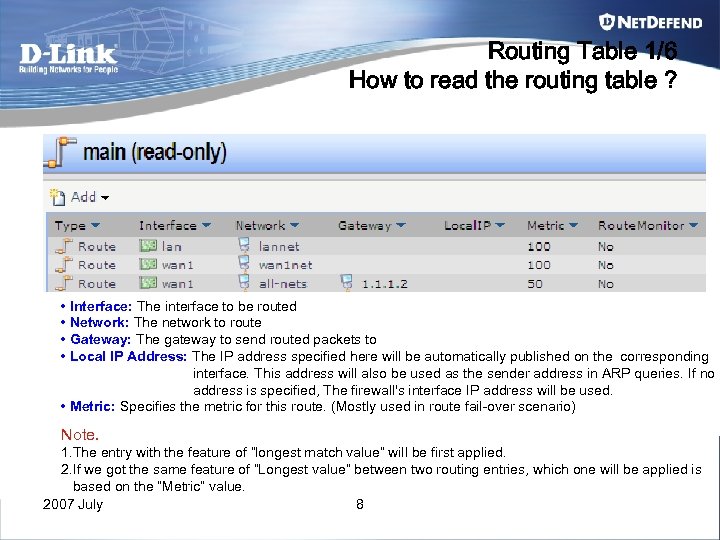
Task: Click the lannet network cell
Action: 279,247
